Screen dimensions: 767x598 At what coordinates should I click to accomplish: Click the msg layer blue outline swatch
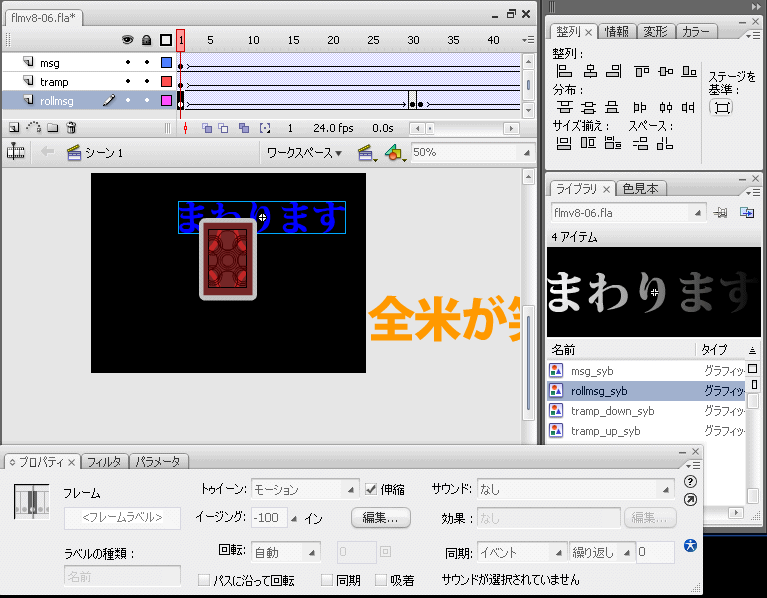tap(166, 62)
